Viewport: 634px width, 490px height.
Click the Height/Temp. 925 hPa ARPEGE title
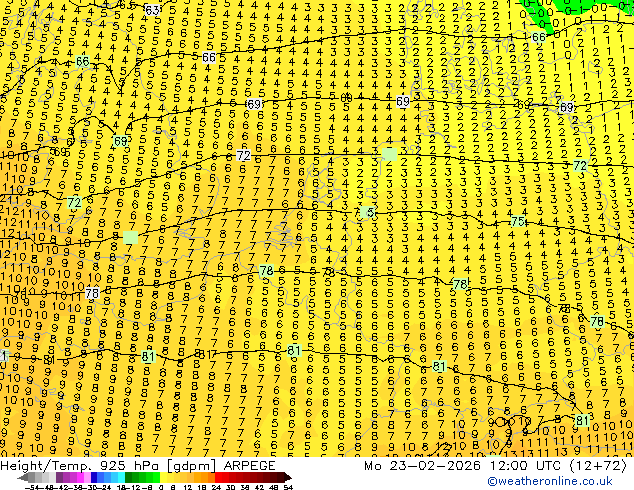coord(138,466)
